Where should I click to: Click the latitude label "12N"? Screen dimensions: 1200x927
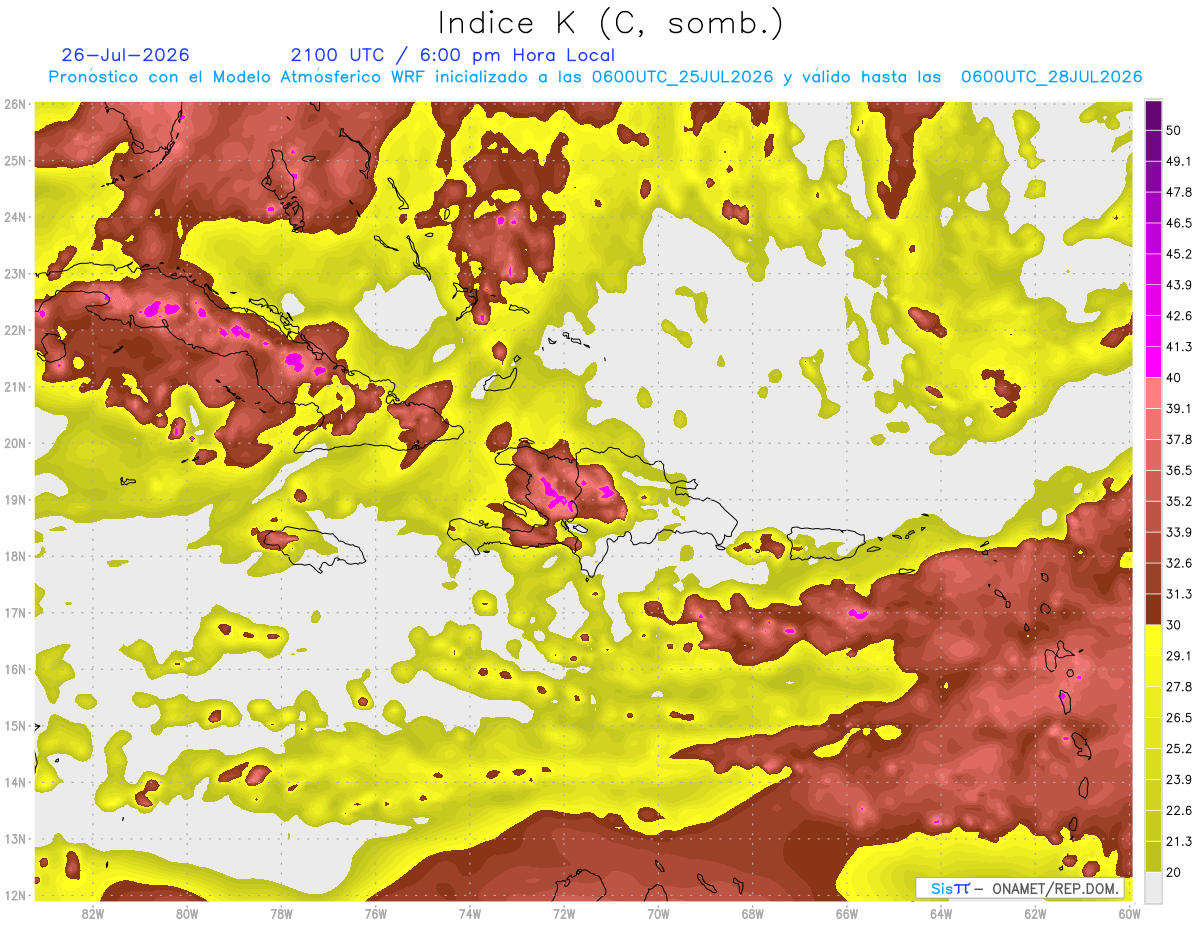15,895
